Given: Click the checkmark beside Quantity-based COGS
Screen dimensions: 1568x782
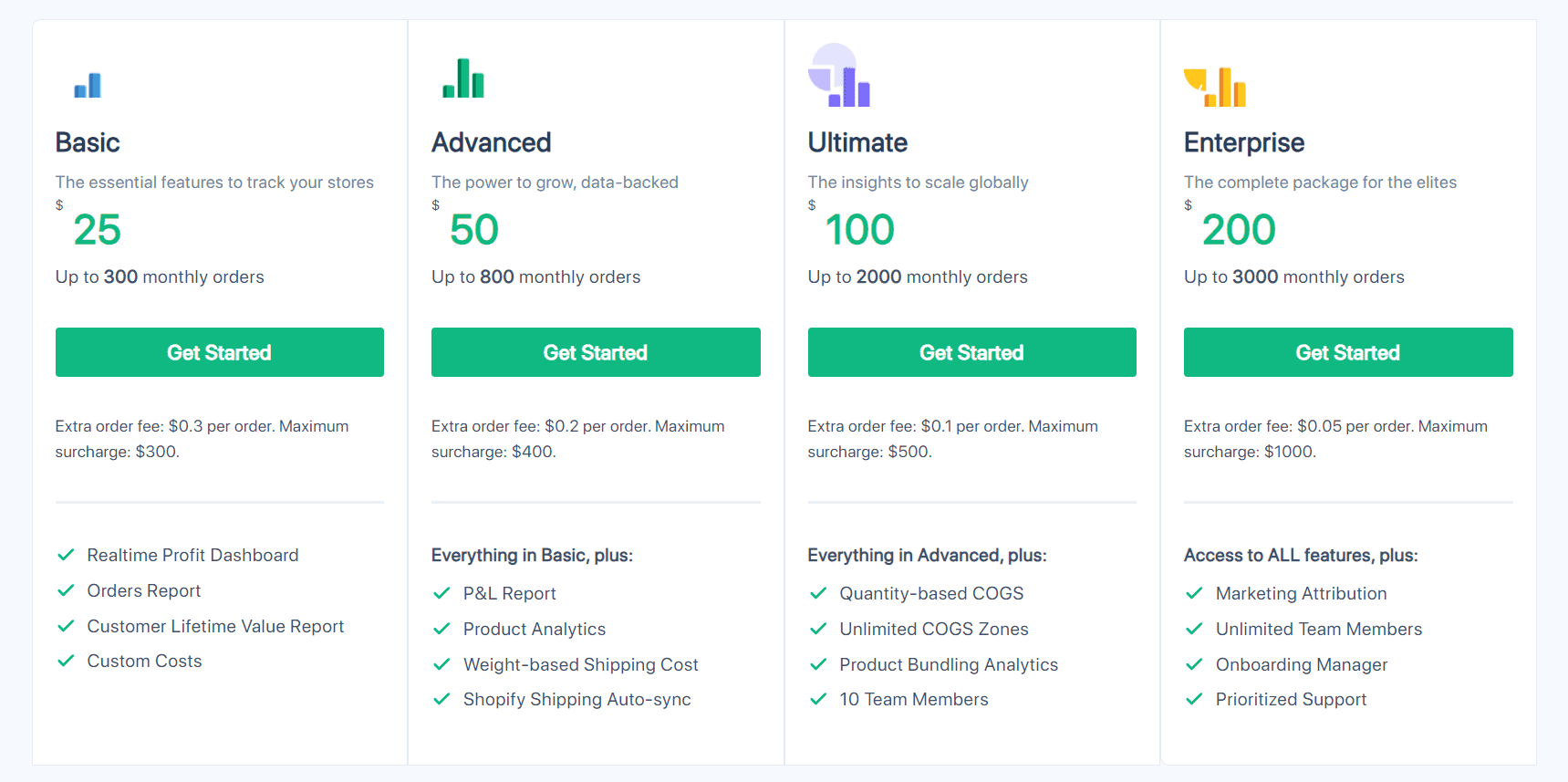Looking at the screenshot, I should pyautogui.click(x=818, y=592).
